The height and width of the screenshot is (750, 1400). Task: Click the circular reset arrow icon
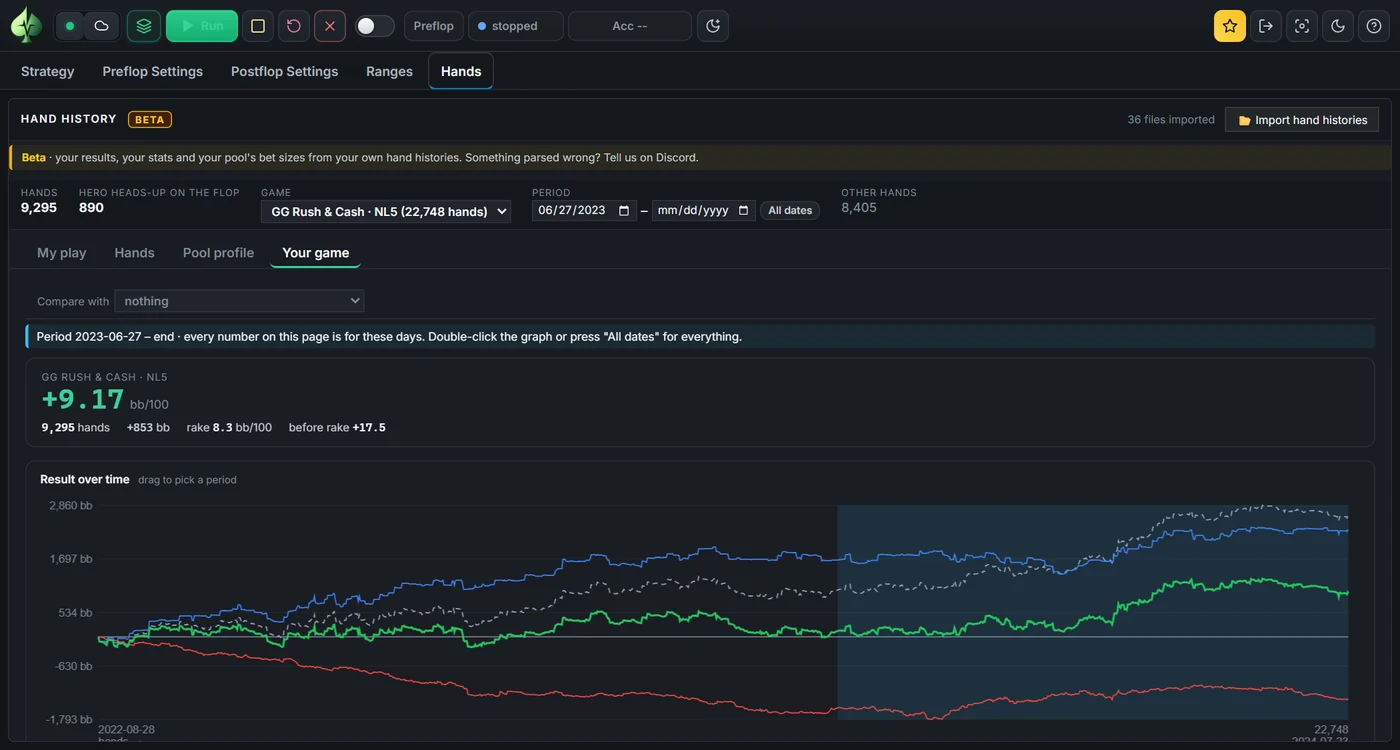pyautogui.click(x=294, y=26)
